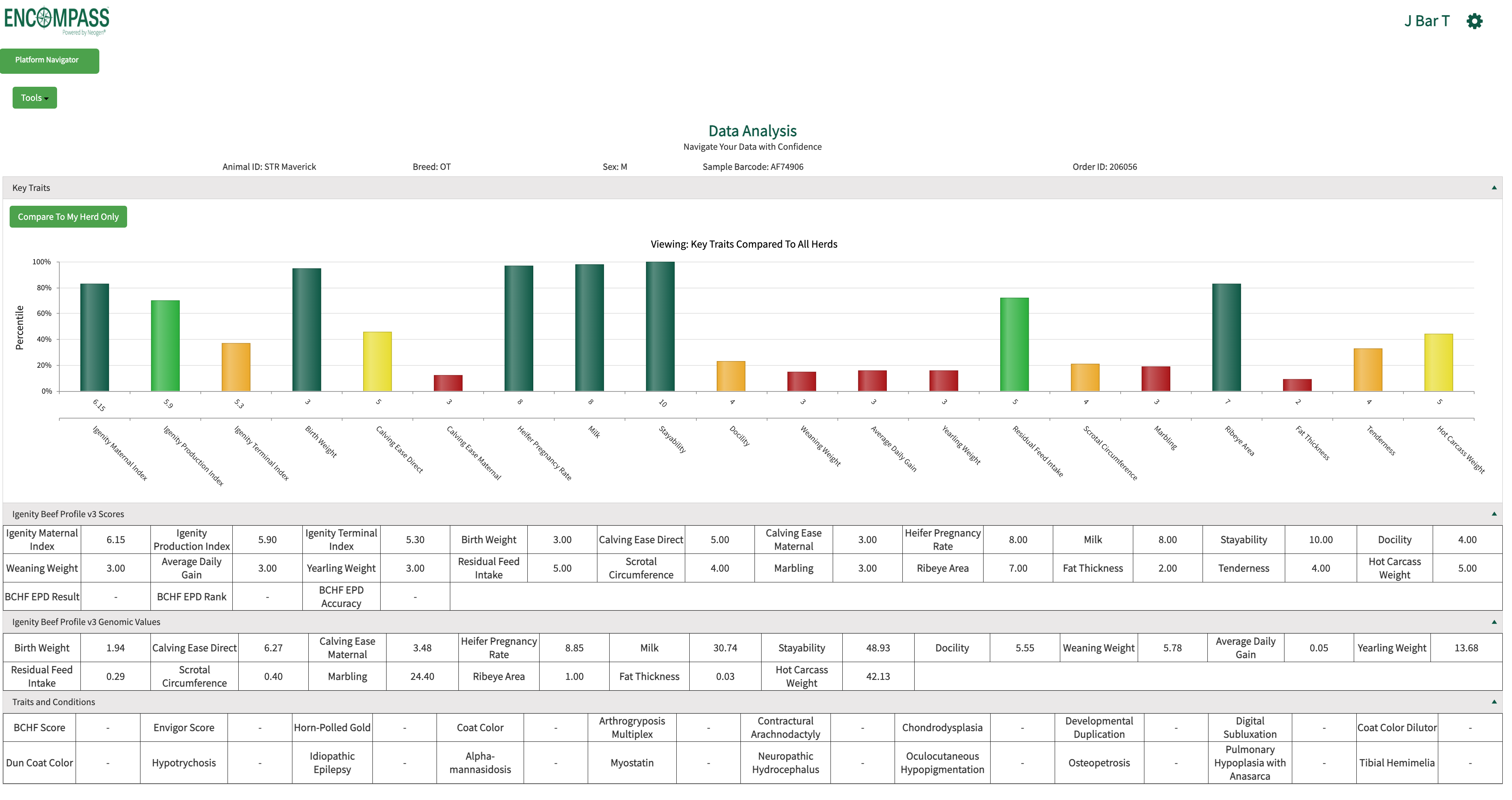Click the Stayability score 10.00 cell
The image size is (1512, 800).
click(x=1321, y=539)
